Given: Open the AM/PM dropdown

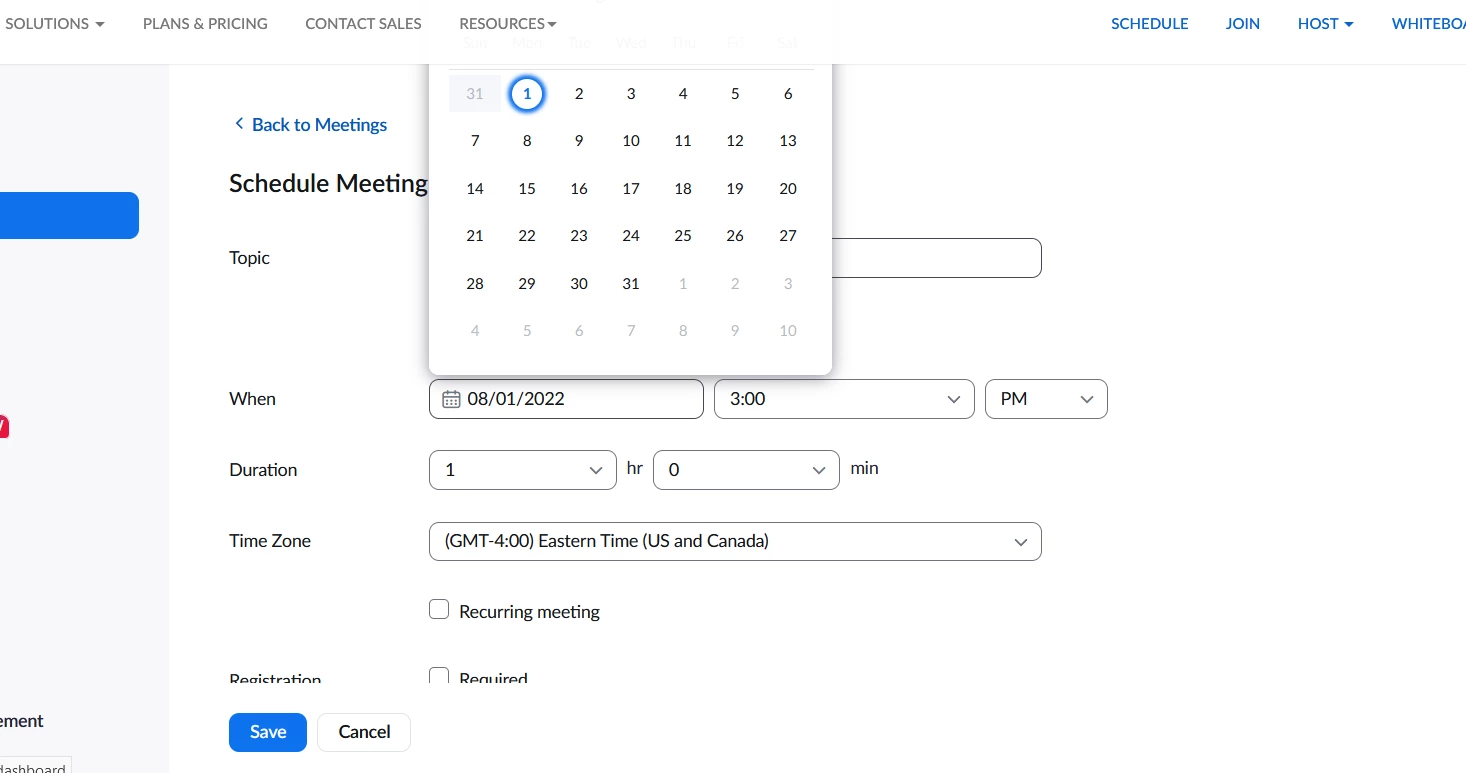Looking at the screenshot, I should click(x=1046, y=399).
